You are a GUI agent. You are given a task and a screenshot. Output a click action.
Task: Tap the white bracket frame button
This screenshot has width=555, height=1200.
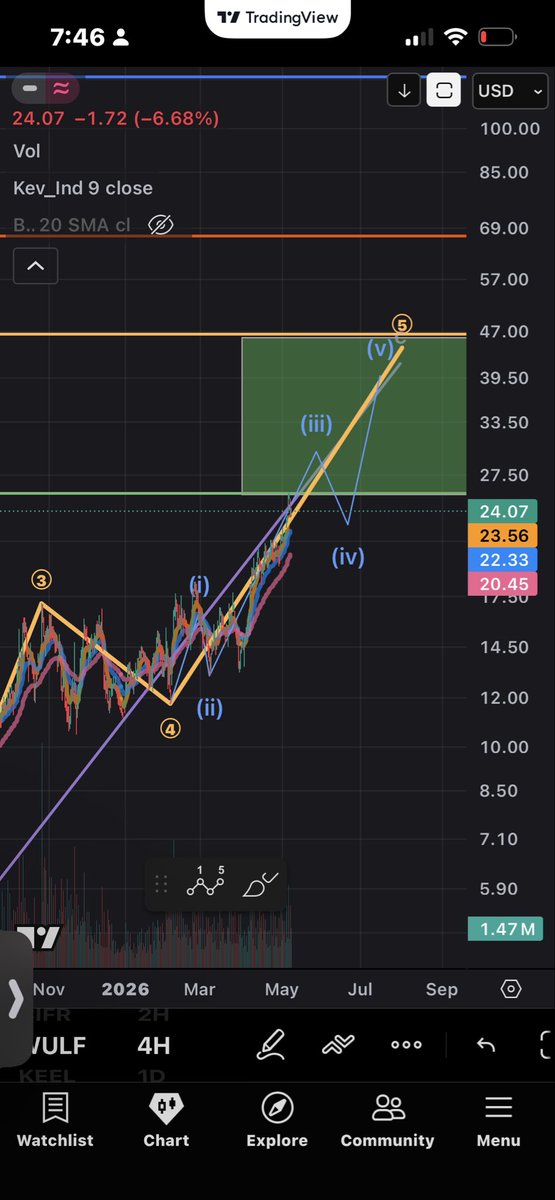point(444,91)
